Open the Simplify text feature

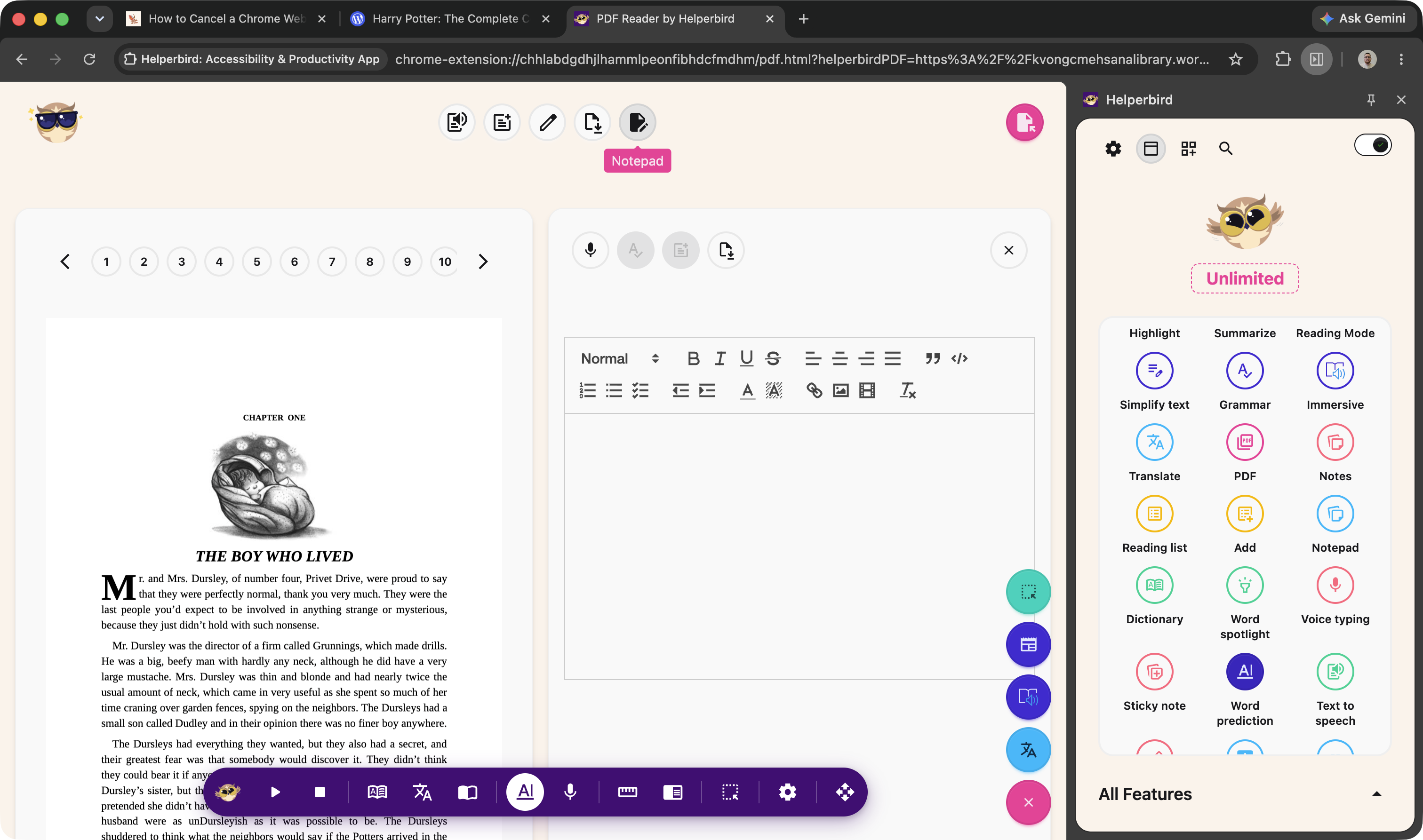[x=1154, y=371]
